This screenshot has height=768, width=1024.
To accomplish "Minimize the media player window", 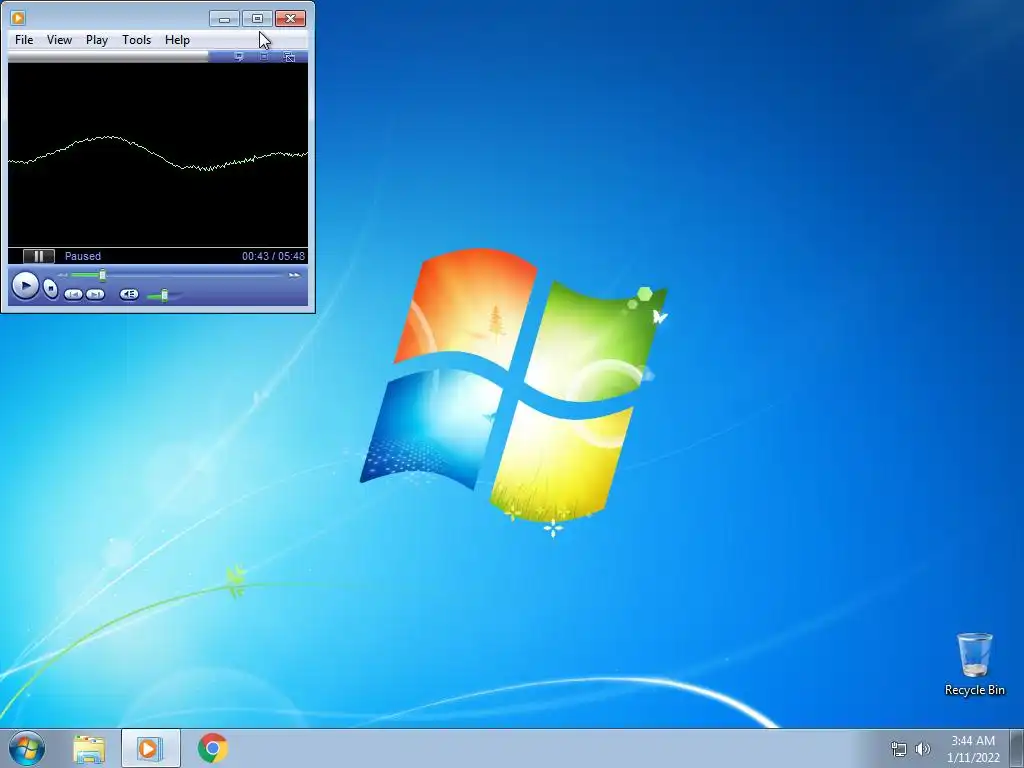I will [x=225, y=19].
